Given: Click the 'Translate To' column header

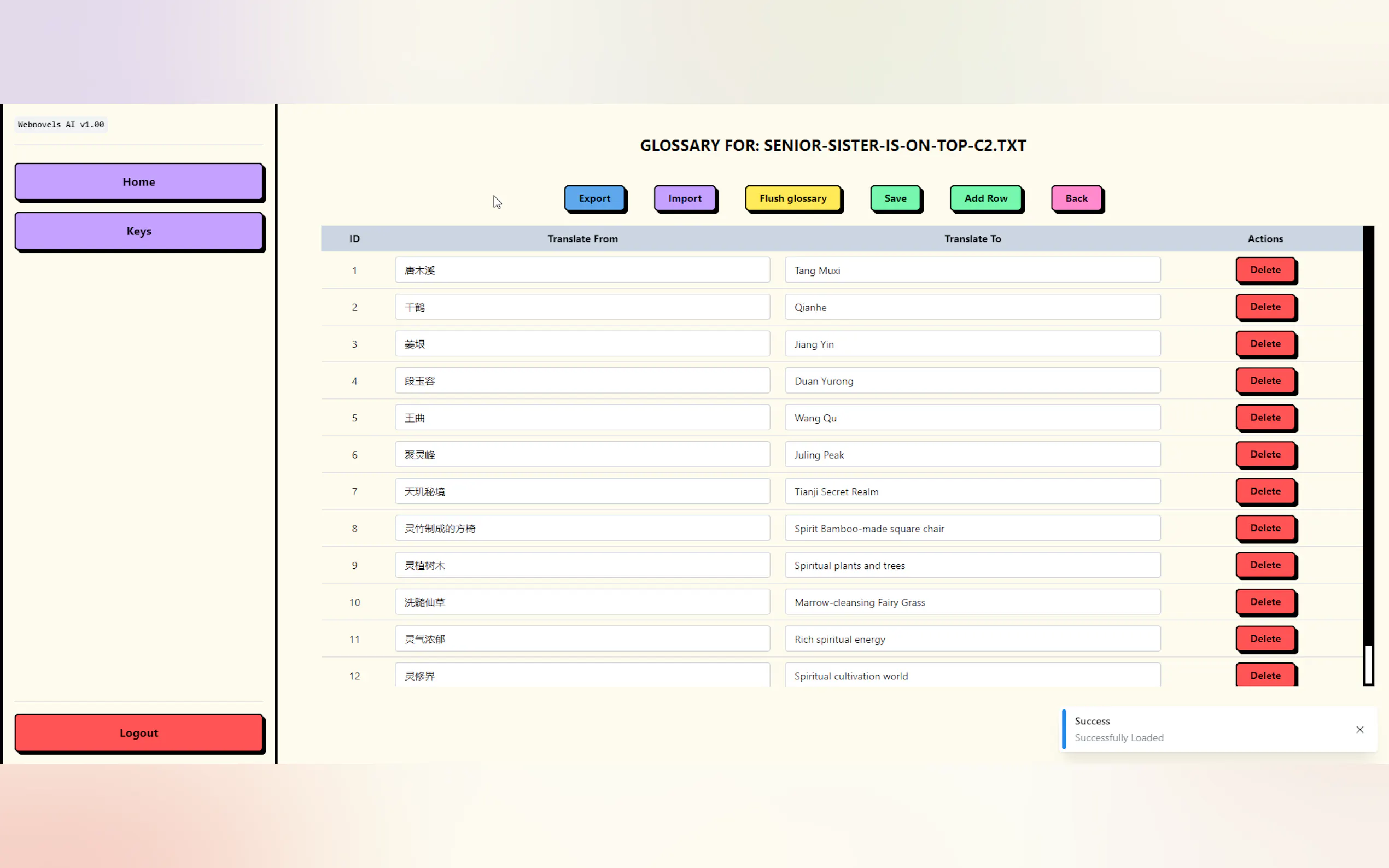Looking at the screenshot, I should tap(972, 239).
